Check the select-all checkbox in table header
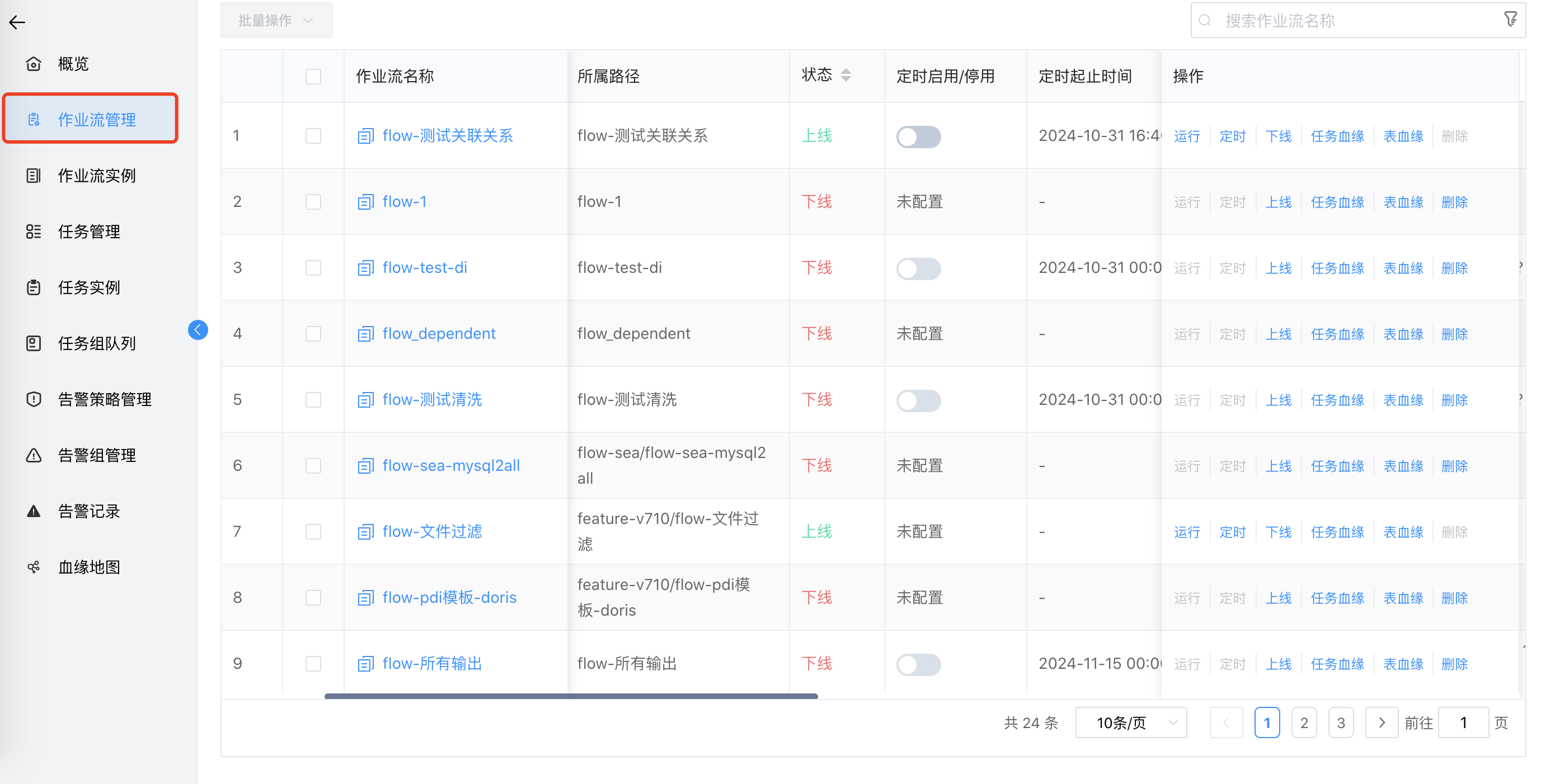This screenshot has height=784, width=1541. click(x=313, y=76)
